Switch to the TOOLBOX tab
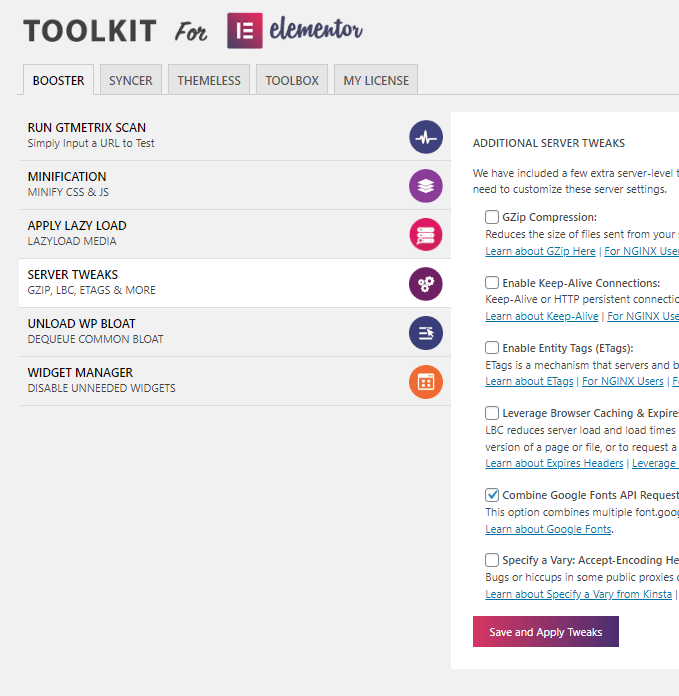The height and width of the screenshot is (696, 679). [x=292, y=80]
